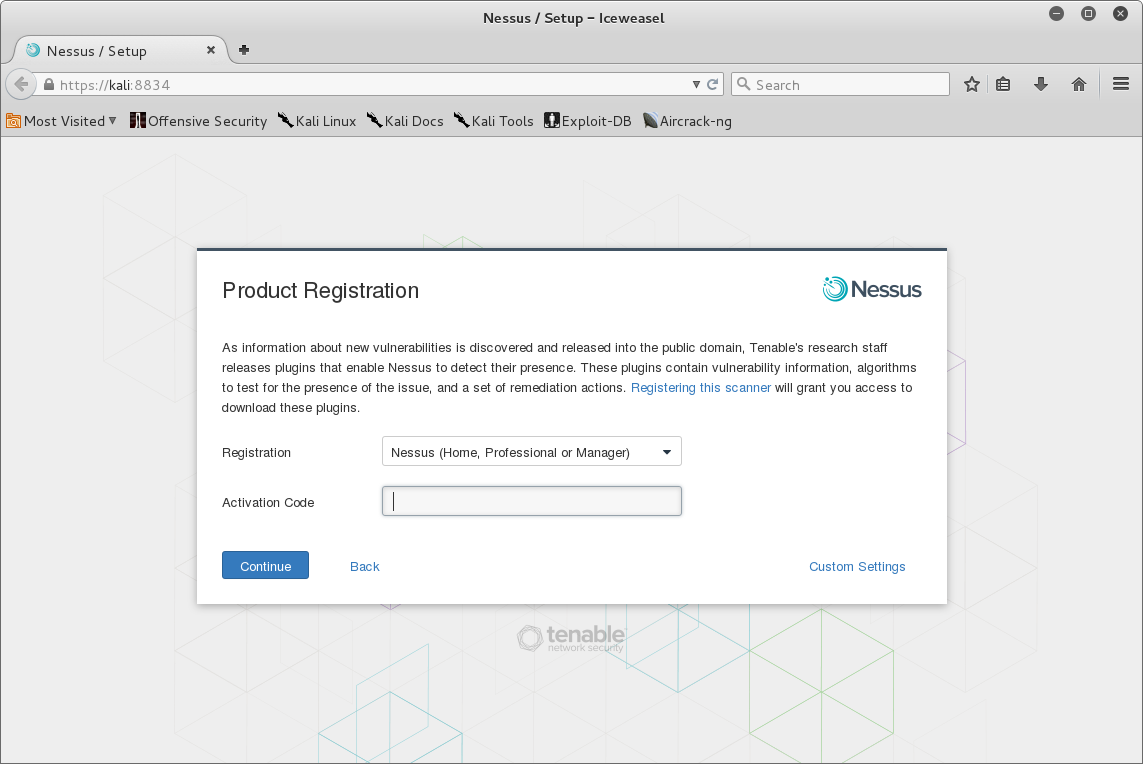This screenshot has width=1143, height=764.
Task: Open the Kali Docs bookmark
Action: pyautogui.click(x=405, y=121)
